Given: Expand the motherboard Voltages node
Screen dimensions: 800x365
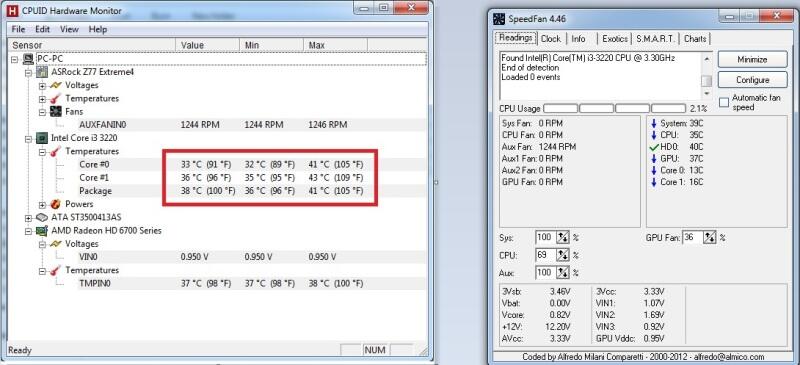Looking at the screenshot, I should 42,85.
